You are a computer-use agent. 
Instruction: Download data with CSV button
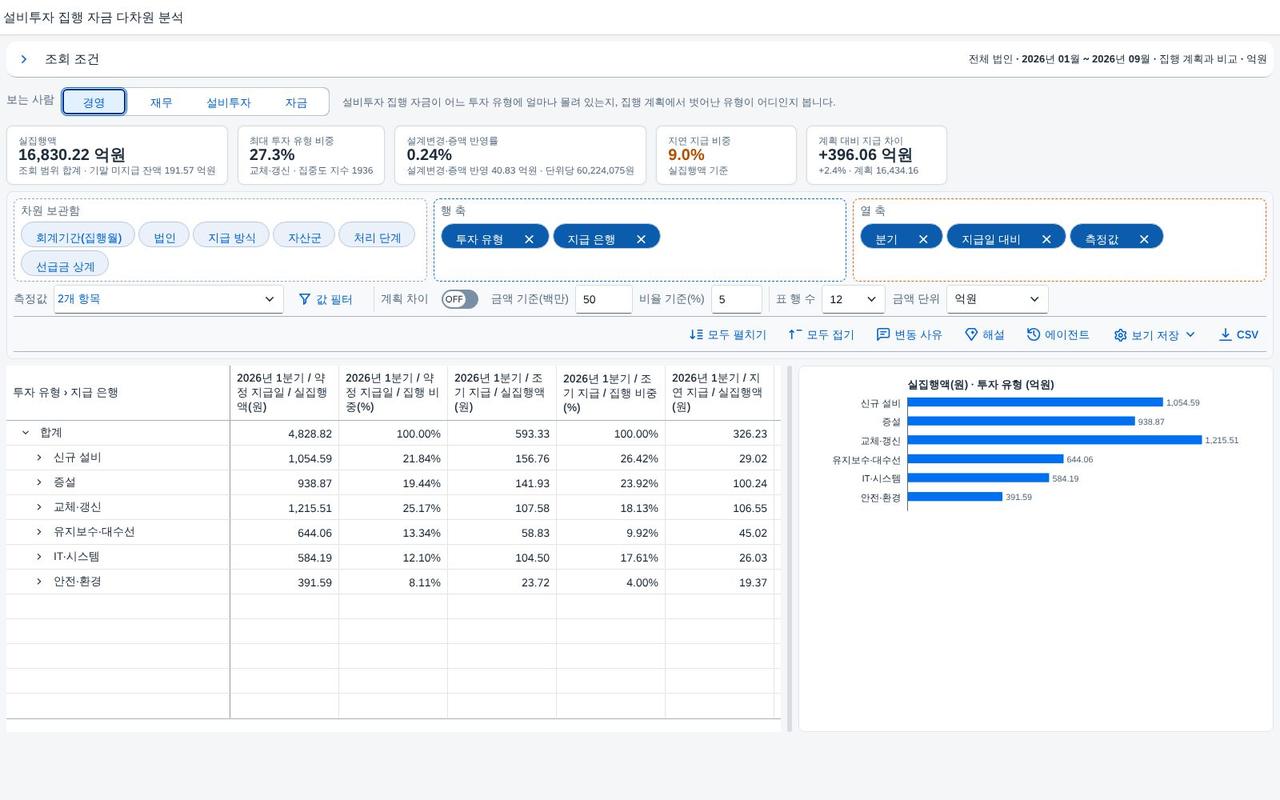point(1238,335)
